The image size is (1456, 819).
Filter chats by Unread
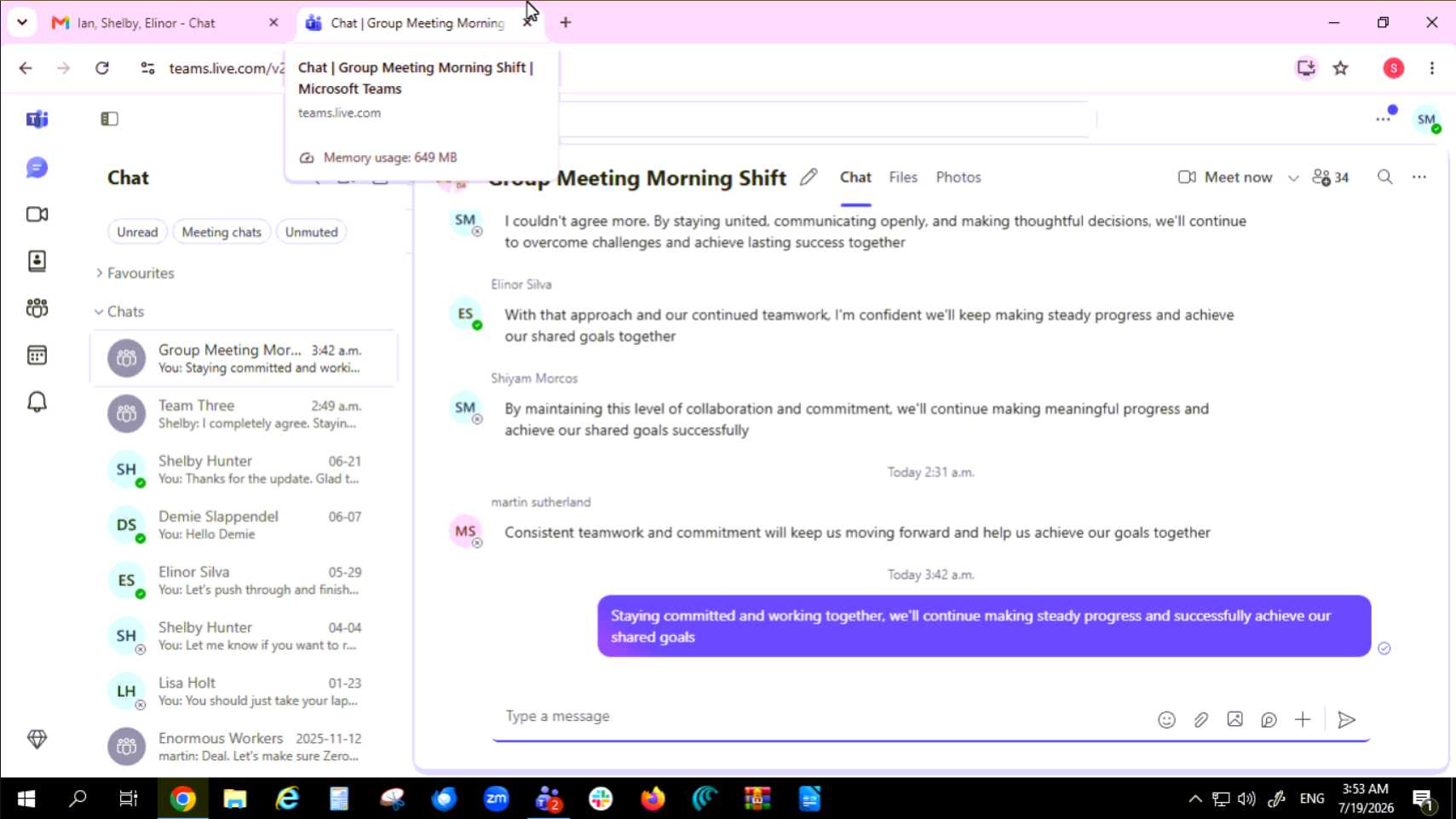137,232
